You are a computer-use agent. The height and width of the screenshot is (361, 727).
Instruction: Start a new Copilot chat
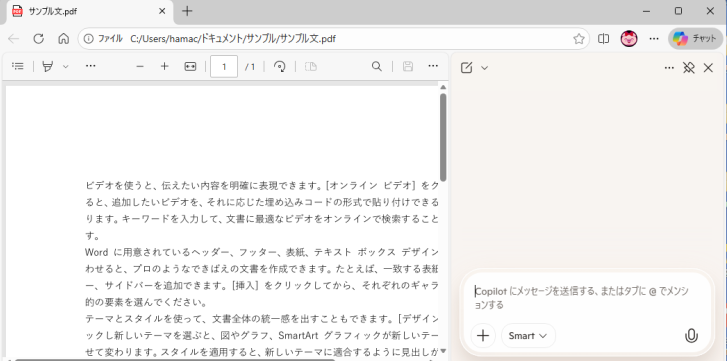466,68
